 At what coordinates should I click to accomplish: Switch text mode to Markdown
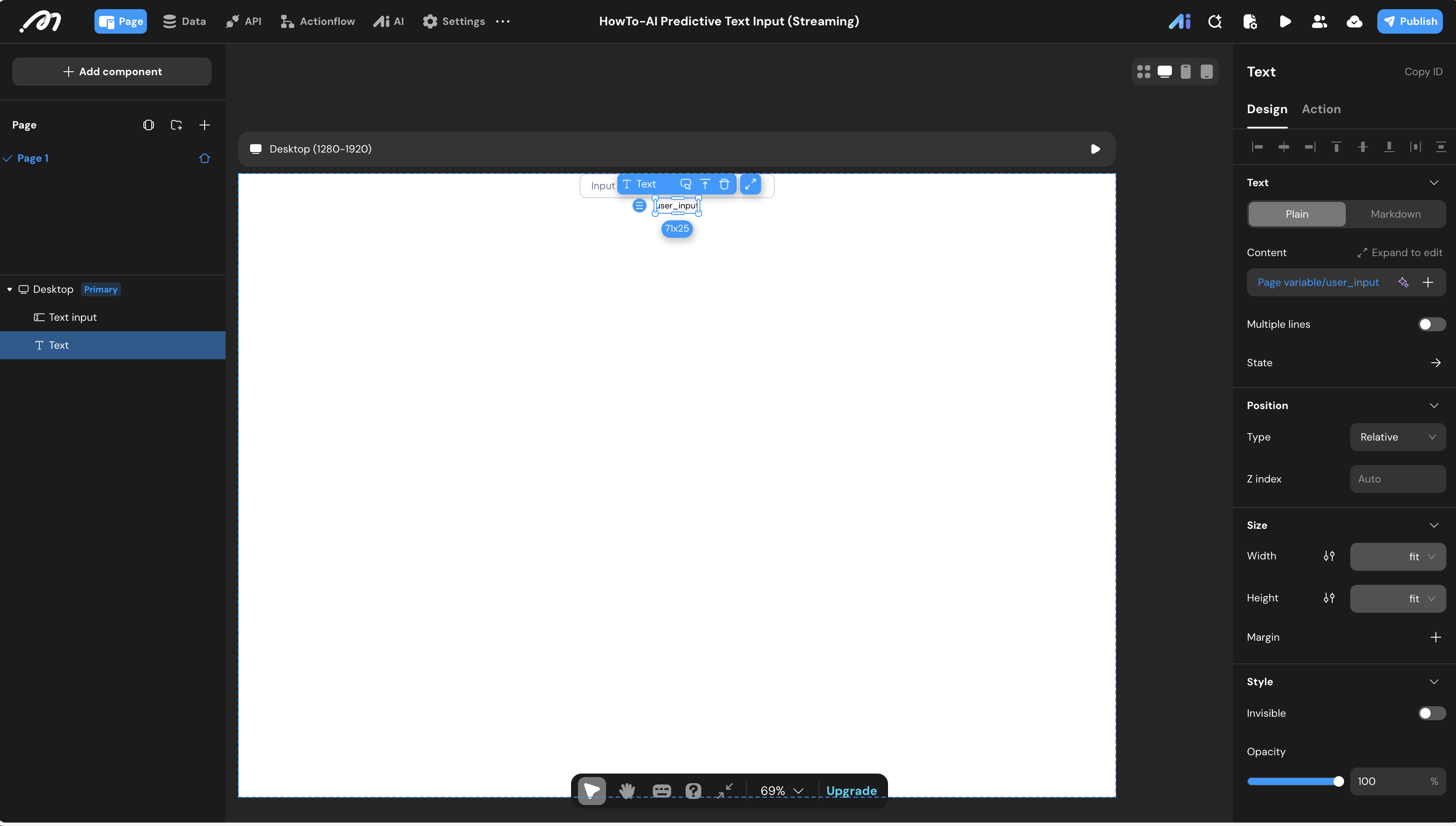click(1395, 215)
